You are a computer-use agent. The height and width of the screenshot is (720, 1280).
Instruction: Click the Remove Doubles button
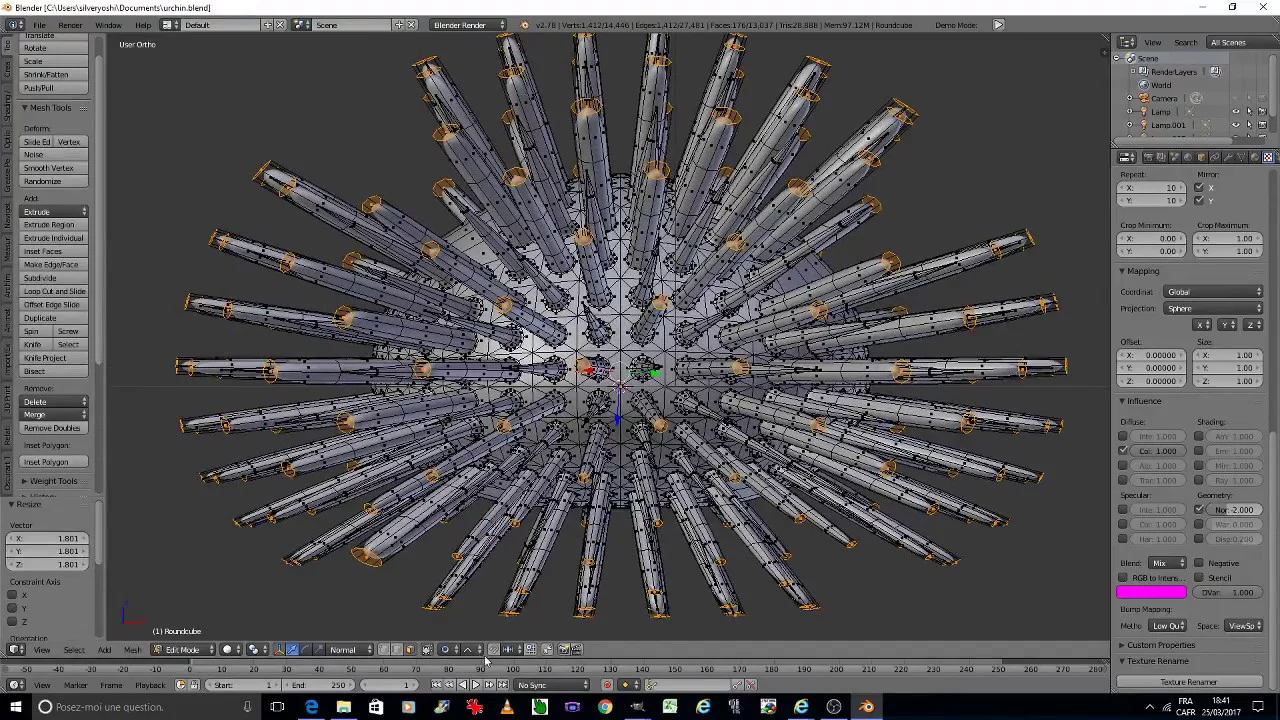click(55, 428)
